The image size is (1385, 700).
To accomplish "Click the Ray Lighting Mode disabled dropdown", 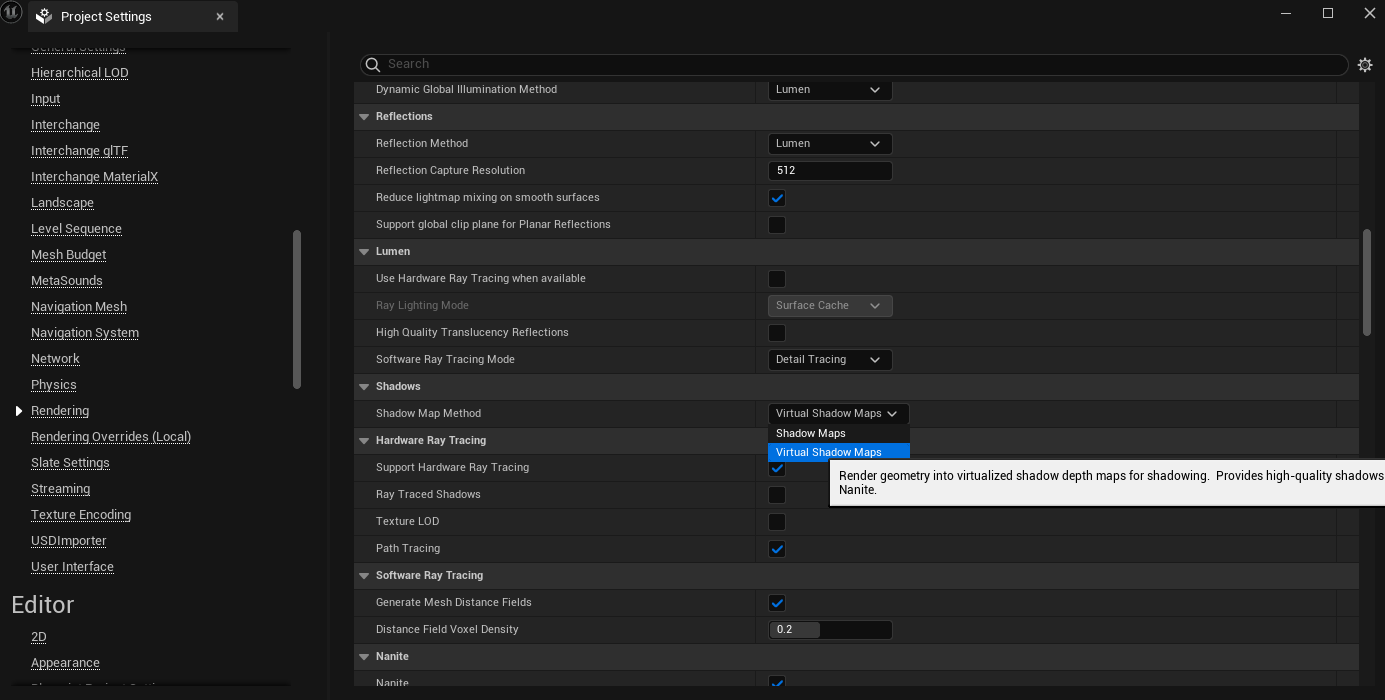I will pyautogui.click(x=830, y=306).
